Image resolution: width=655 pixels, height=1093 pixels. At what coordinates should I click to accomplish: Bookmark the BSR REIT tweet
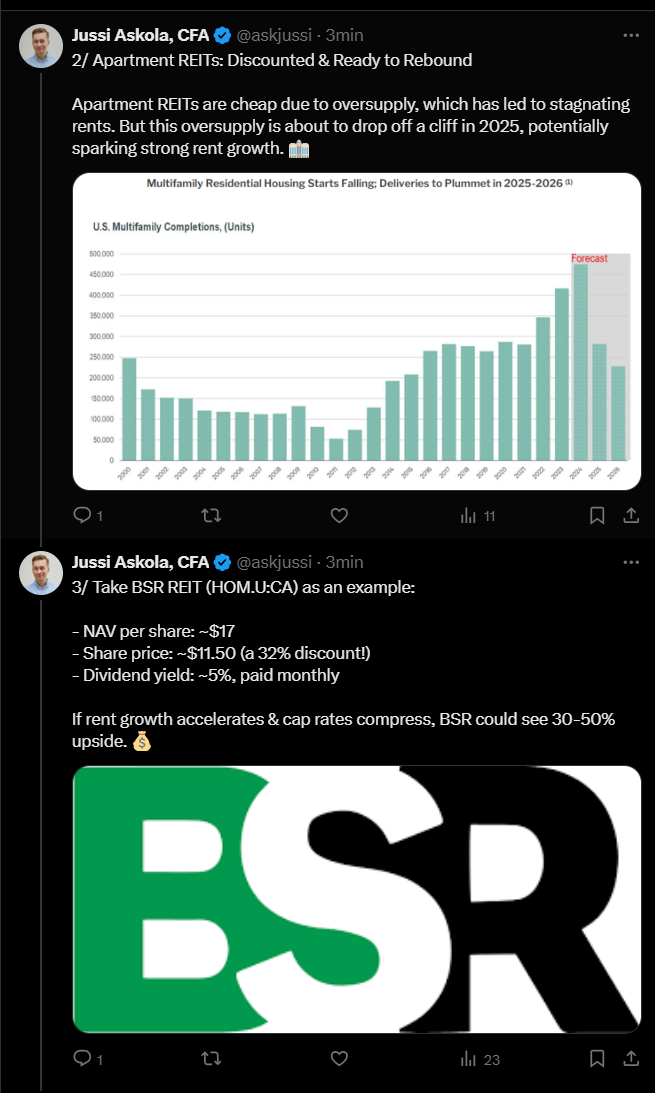coord(597,1059)
